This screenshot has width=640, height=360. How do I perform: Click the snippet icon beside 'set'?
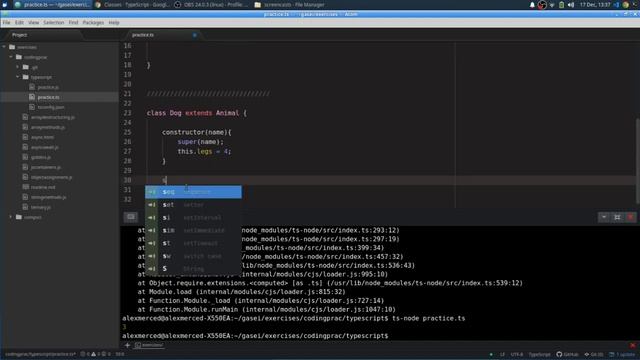click(x=151, y=205)
